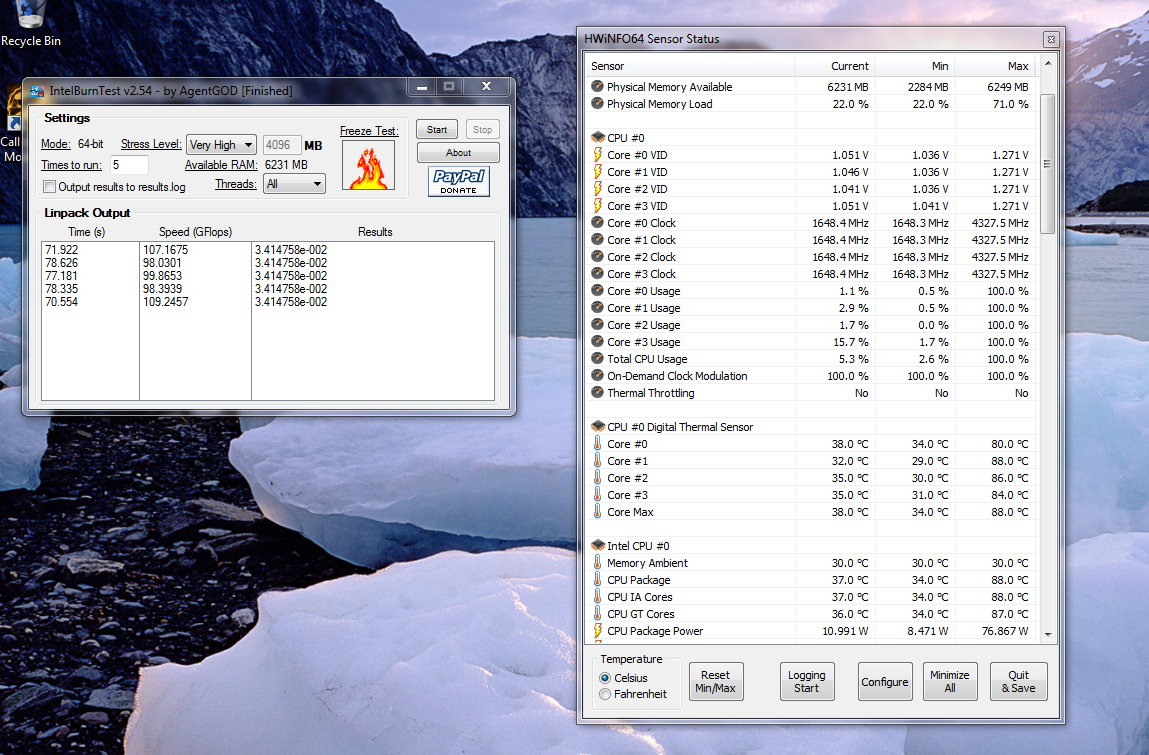
Task: Select the Celsius temperature option
Action: (605, 678)
